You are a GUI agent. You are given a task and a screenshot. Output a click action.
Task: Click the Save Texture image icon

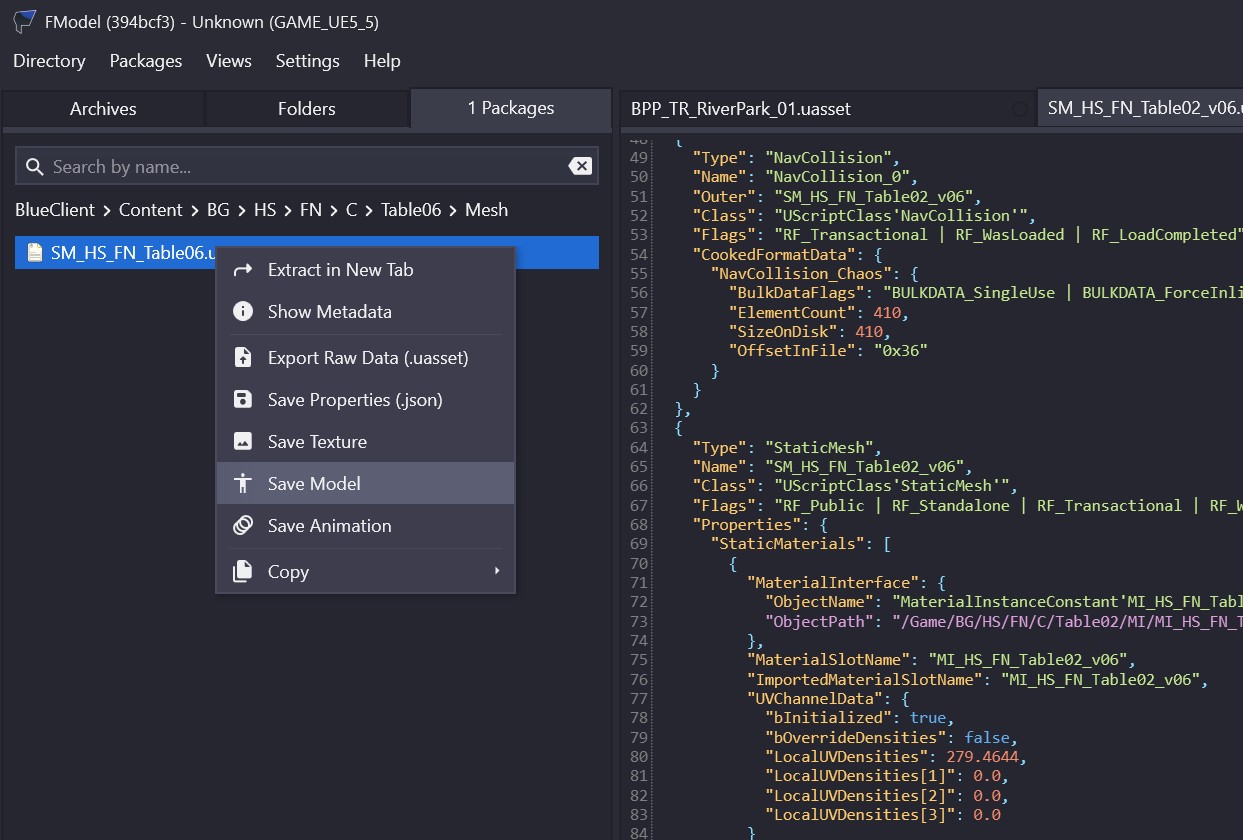[x=242, y=442]
